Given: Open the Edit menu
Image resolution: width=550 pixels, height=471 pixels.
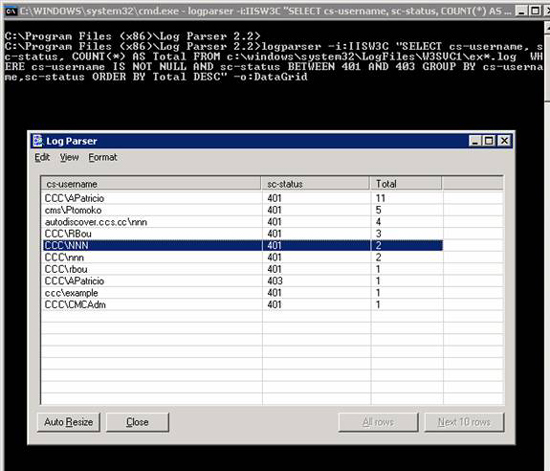Looking at the screenshot, I should (42, 157).
